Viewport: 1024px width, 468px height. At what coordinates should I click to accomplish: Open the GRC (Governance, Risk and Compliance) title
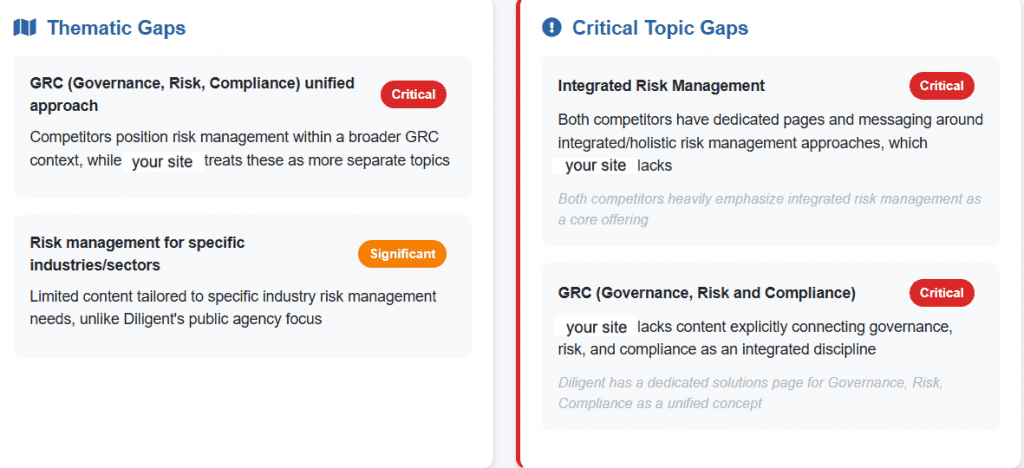tap(706, 293)
